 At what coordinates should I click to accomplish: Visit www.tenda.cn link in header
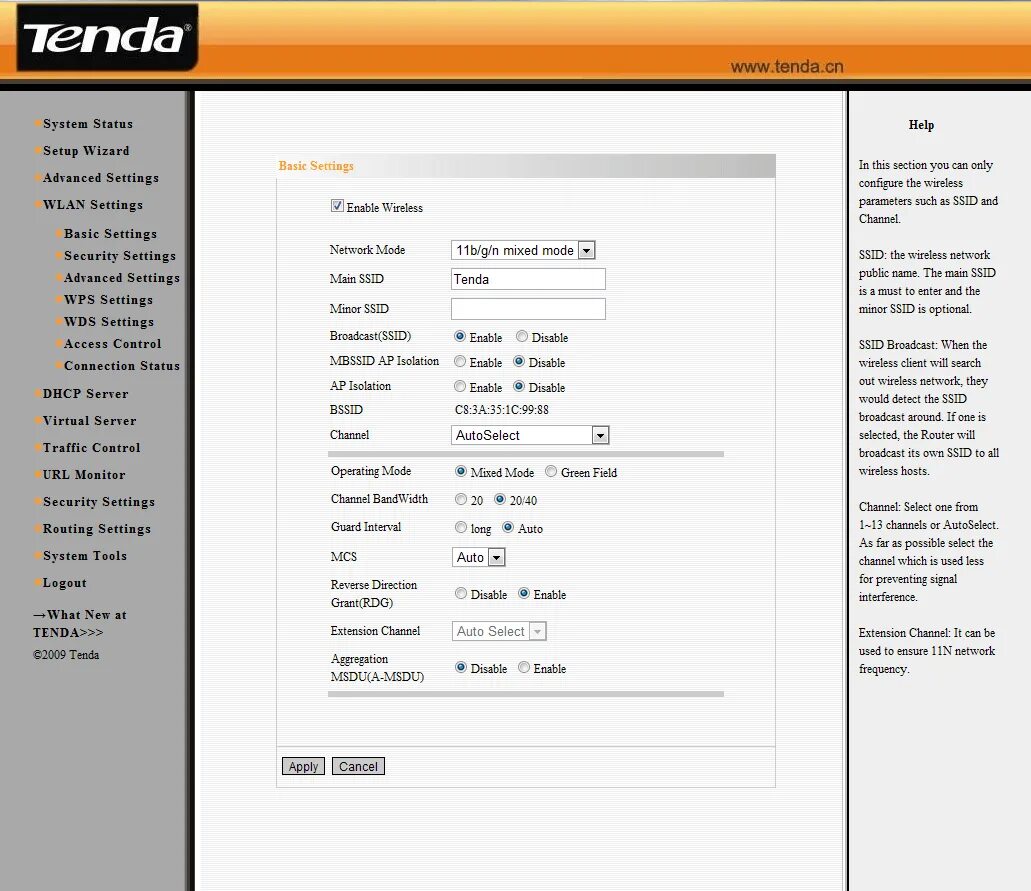pos(787,66)
